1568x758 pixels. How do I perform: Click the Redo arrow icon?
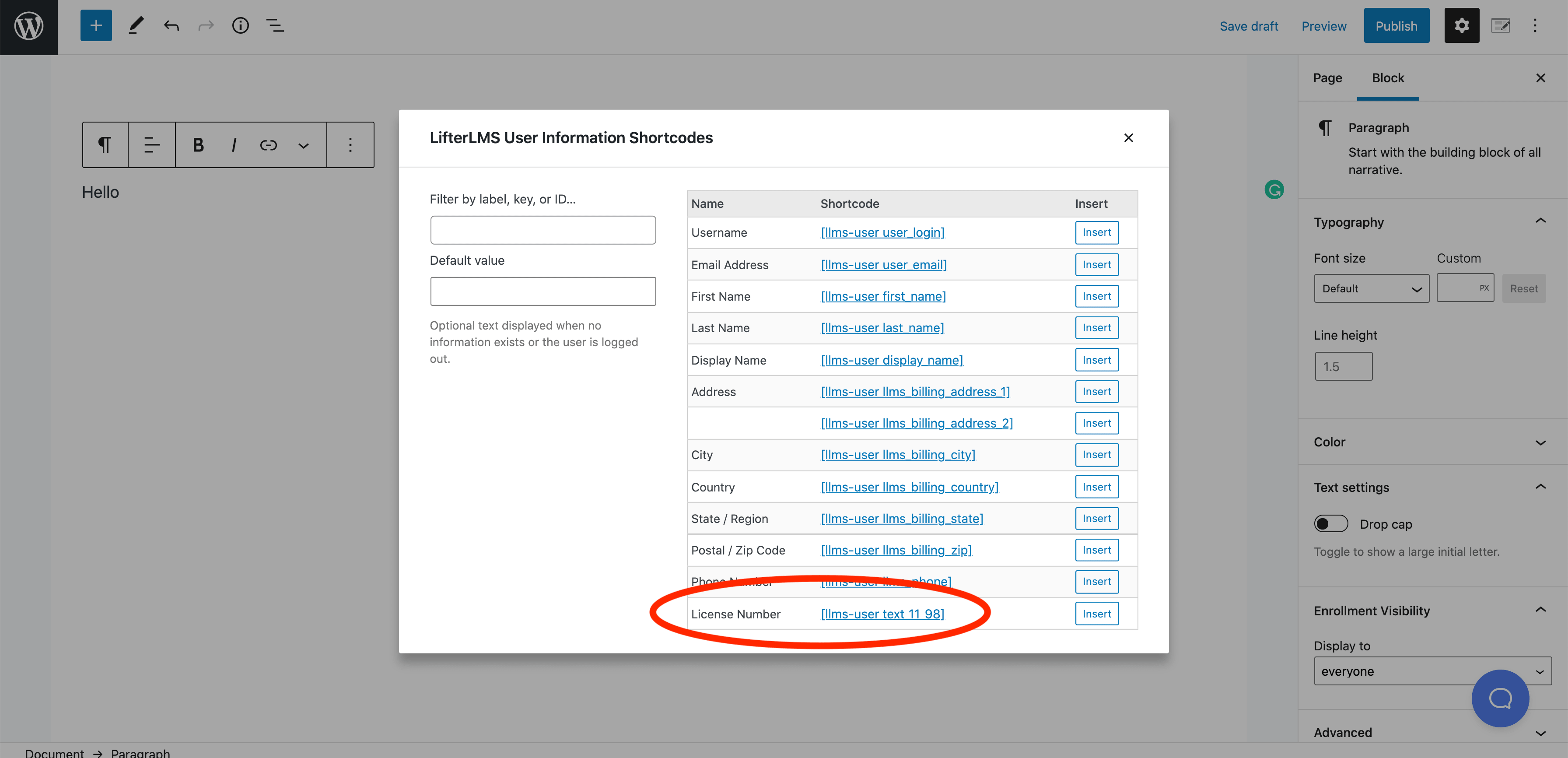206,25
